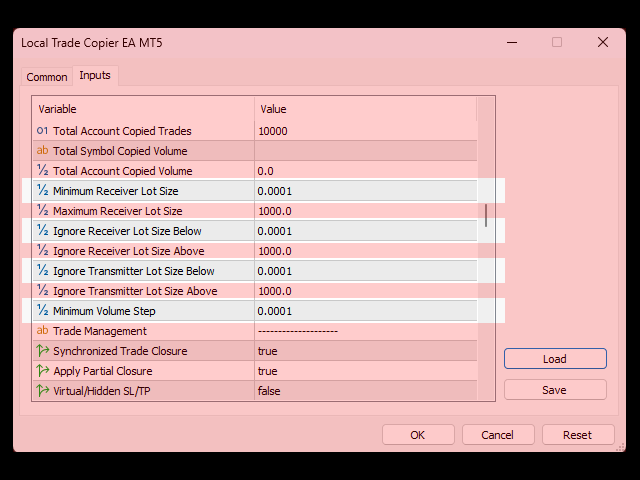Select the Minimum Volume Step label
The height and width of the screenshot is (480, 640).
point(104,311)
